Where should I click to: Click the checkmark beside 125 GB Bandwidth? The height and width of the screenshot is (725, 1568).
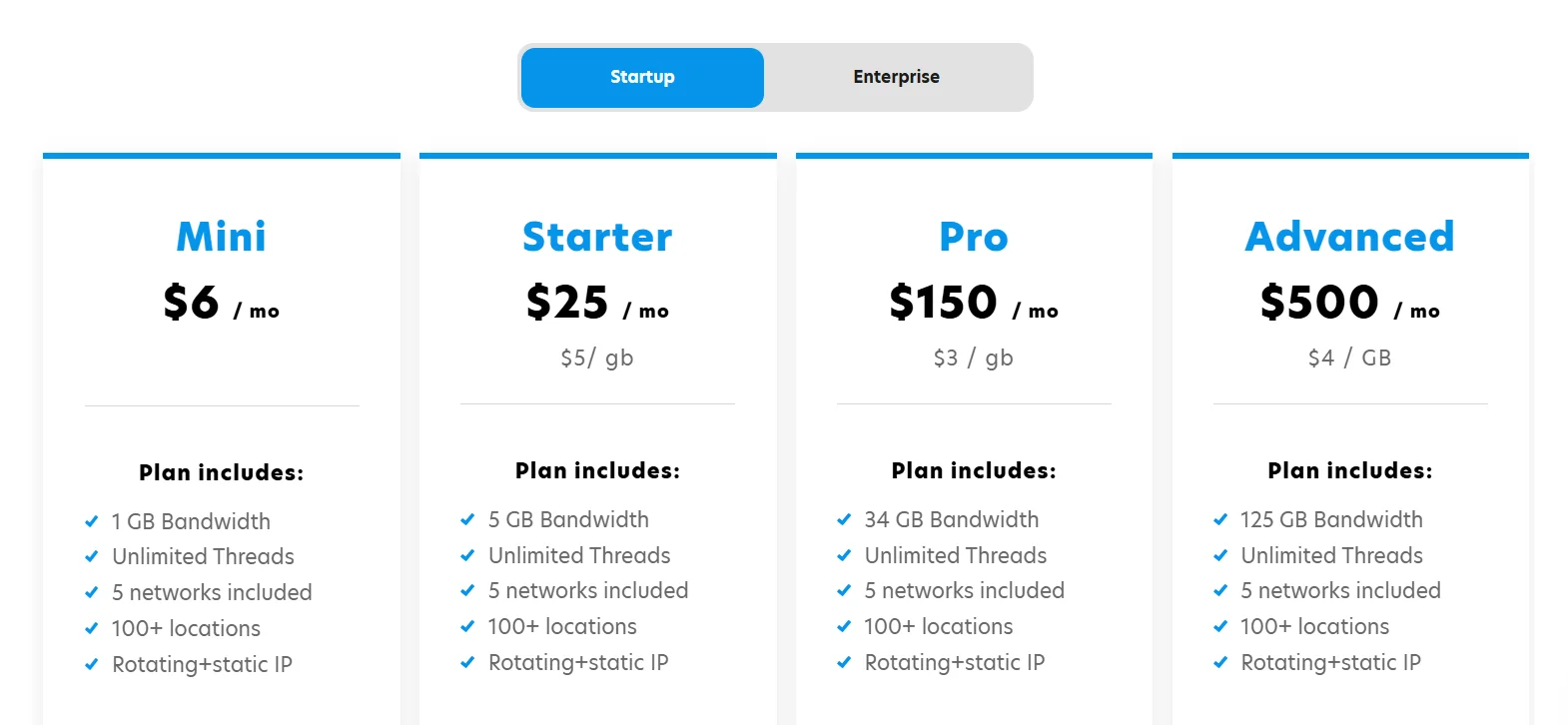1220,519
